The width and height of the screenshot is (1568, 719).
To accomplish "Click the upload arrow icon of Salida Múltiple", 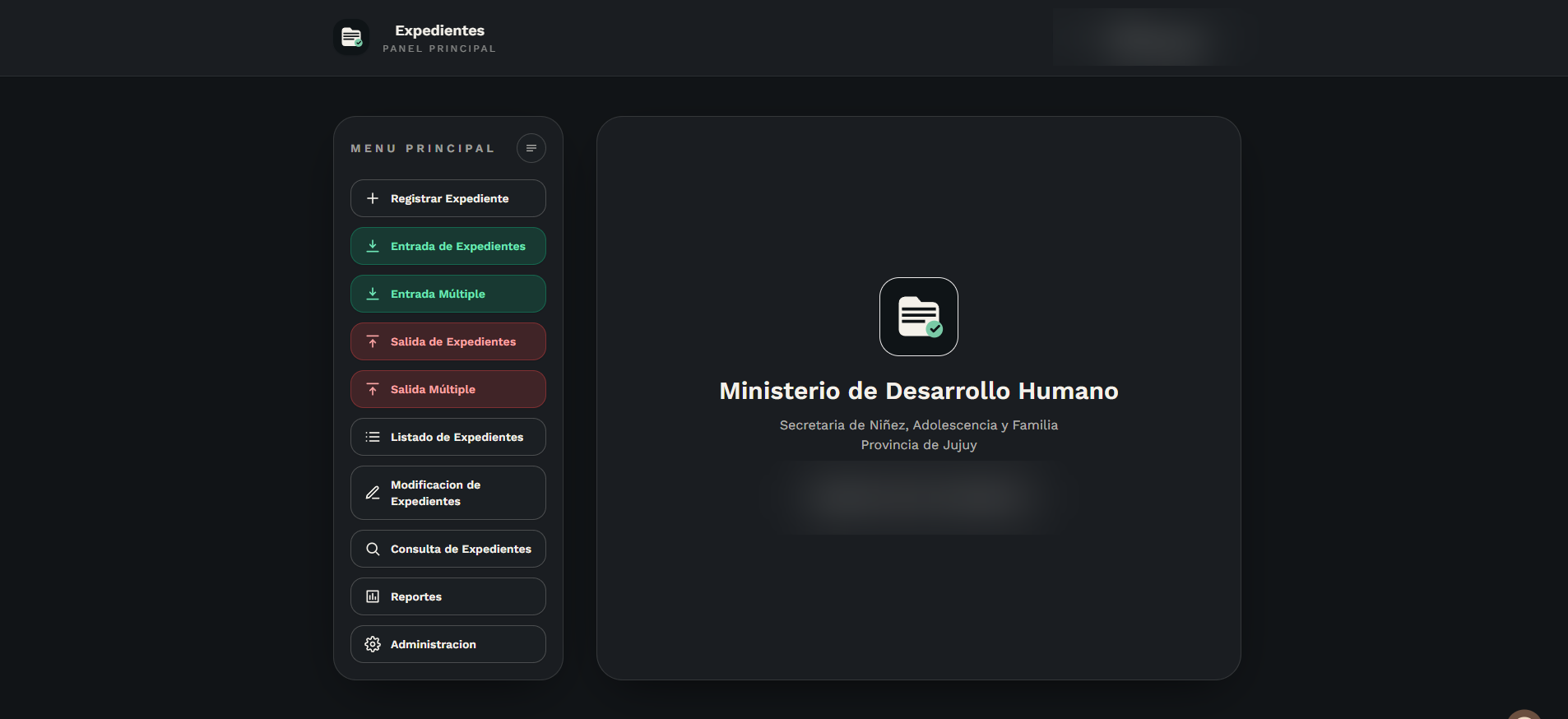I will [x=373, y=389].
